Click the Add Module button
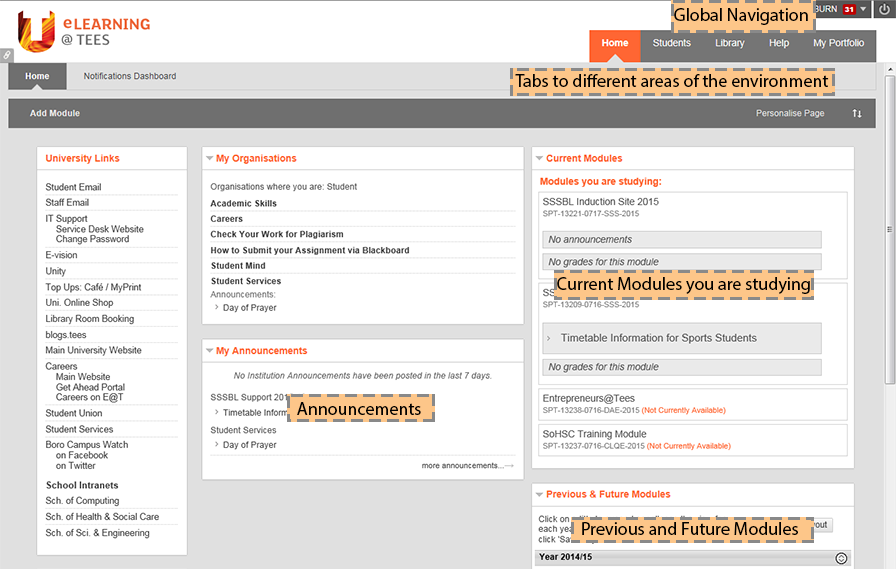This screenshot has width=896, height=569. pos(55,113)
